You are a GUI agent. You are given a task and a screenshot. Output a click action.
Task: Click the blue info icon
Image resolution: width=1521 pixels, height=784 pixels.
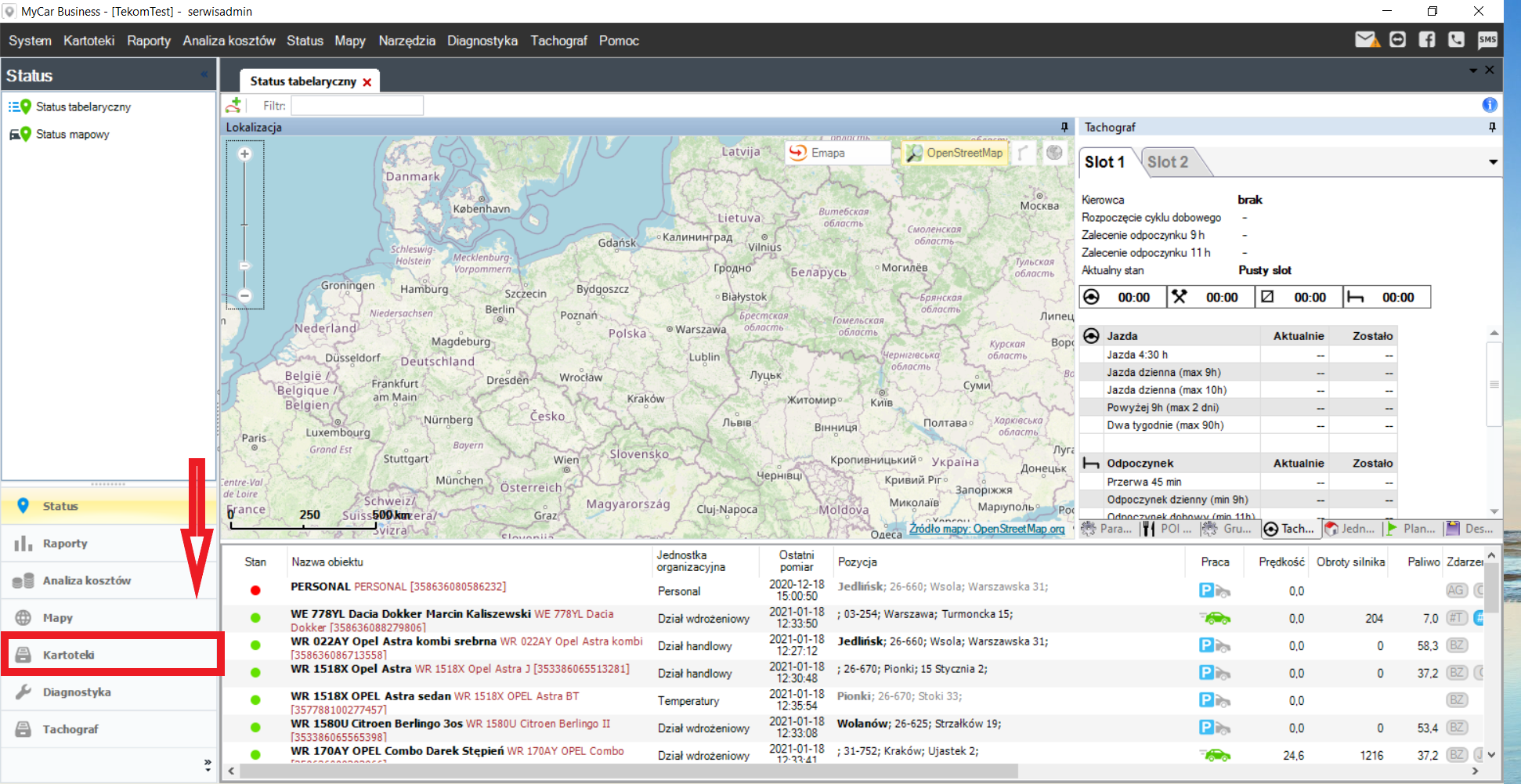click(x=1490, y=105)
